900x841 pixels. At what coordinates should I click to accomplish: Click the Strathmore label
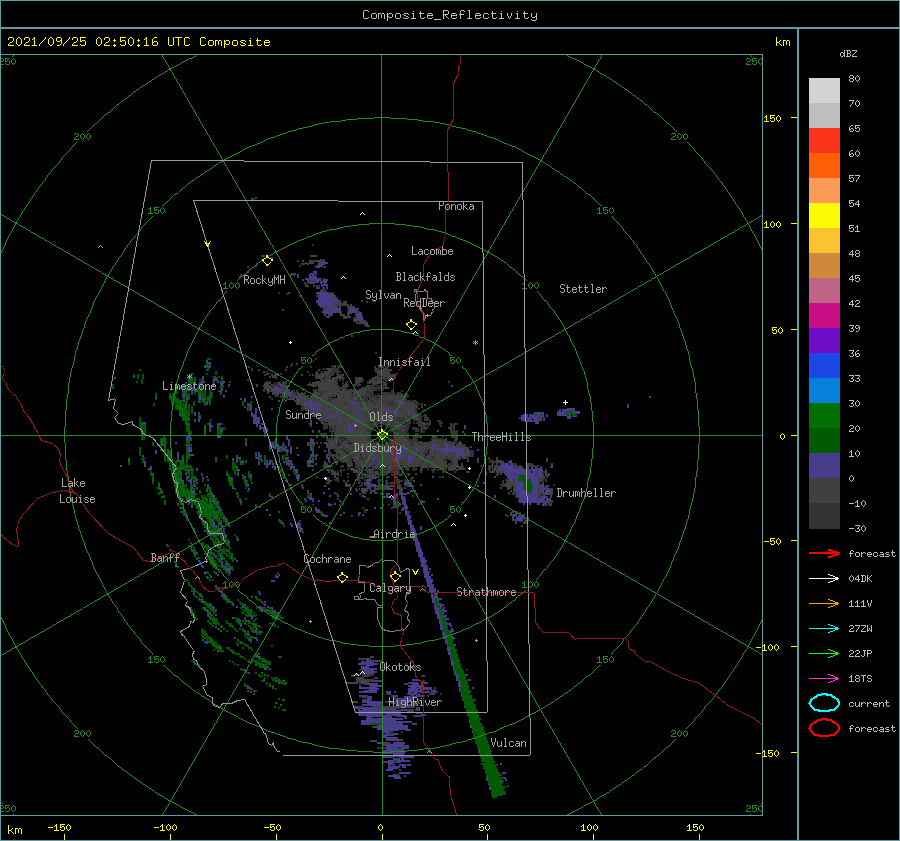click(486, 592)
